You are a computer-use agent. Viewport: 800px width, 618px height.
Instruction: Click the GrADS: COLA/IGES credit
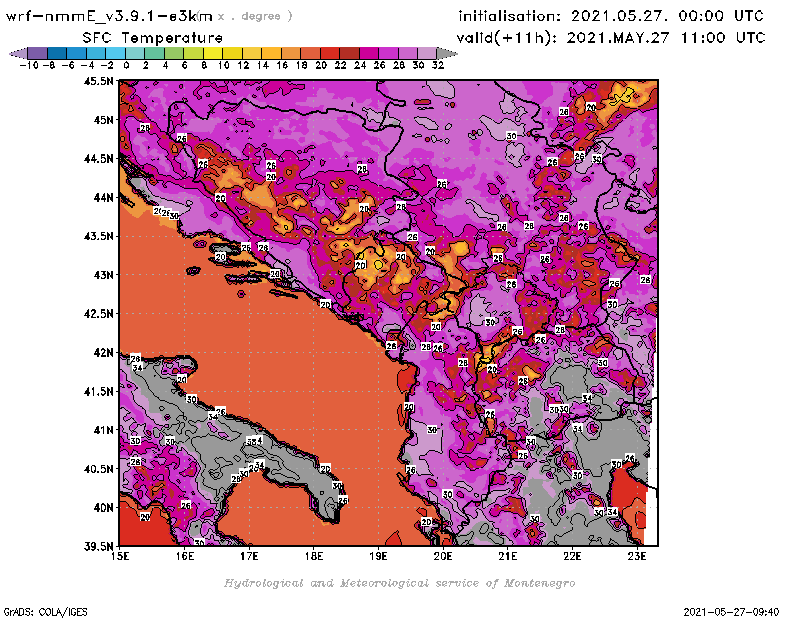point(45,612)
